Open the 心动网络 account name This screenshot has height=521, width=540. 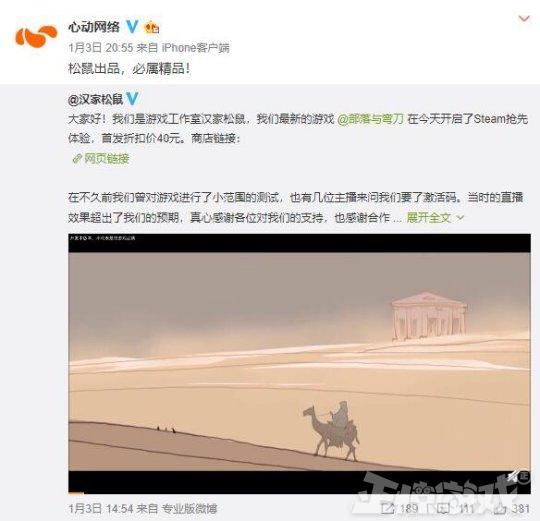94,27
